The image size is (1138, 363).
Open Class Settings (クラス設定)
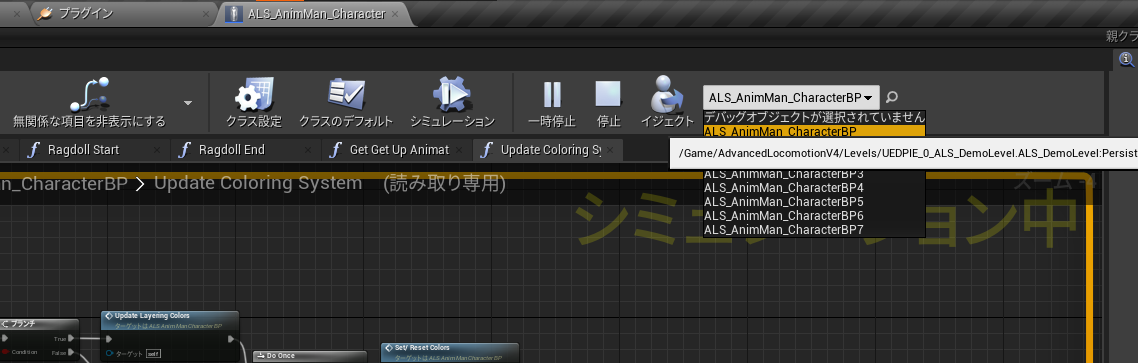pyautogui.click(x=253, y=102)
